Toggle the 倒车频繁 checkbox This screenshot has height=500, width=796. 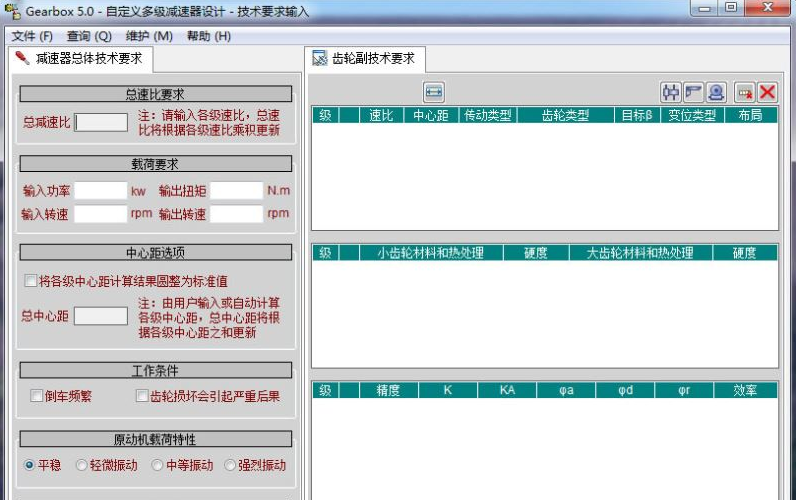tap(37, 396)
